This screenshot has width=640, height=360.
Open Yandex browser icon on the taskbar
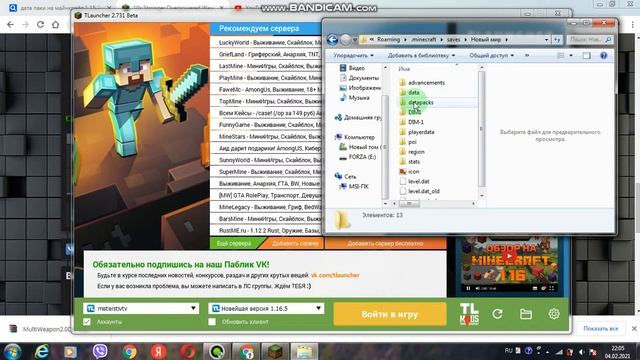pyautogui.click(x=158, y=351)
